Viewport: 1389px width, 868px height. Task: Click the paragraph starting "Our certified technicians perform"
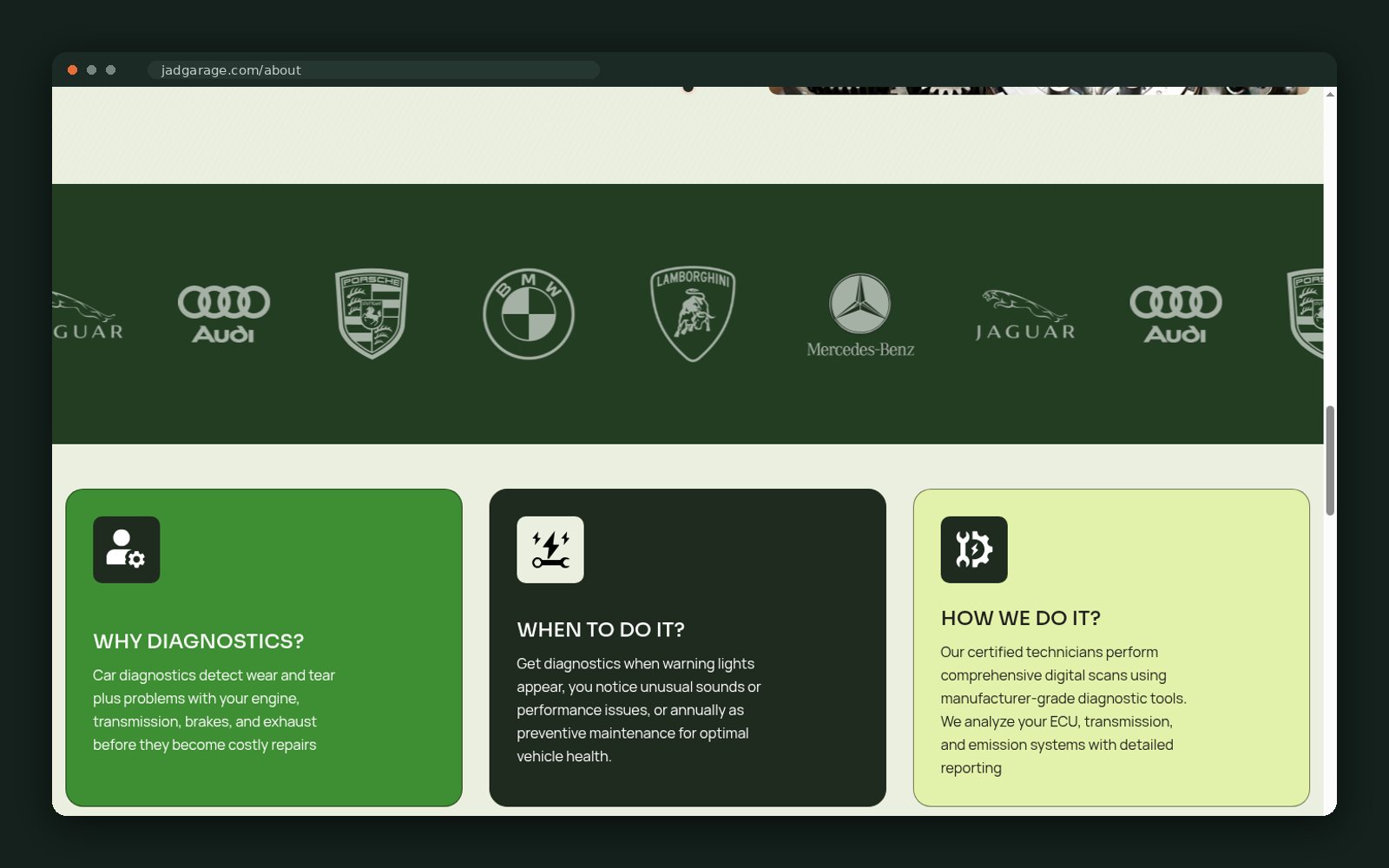[1063, 710]
